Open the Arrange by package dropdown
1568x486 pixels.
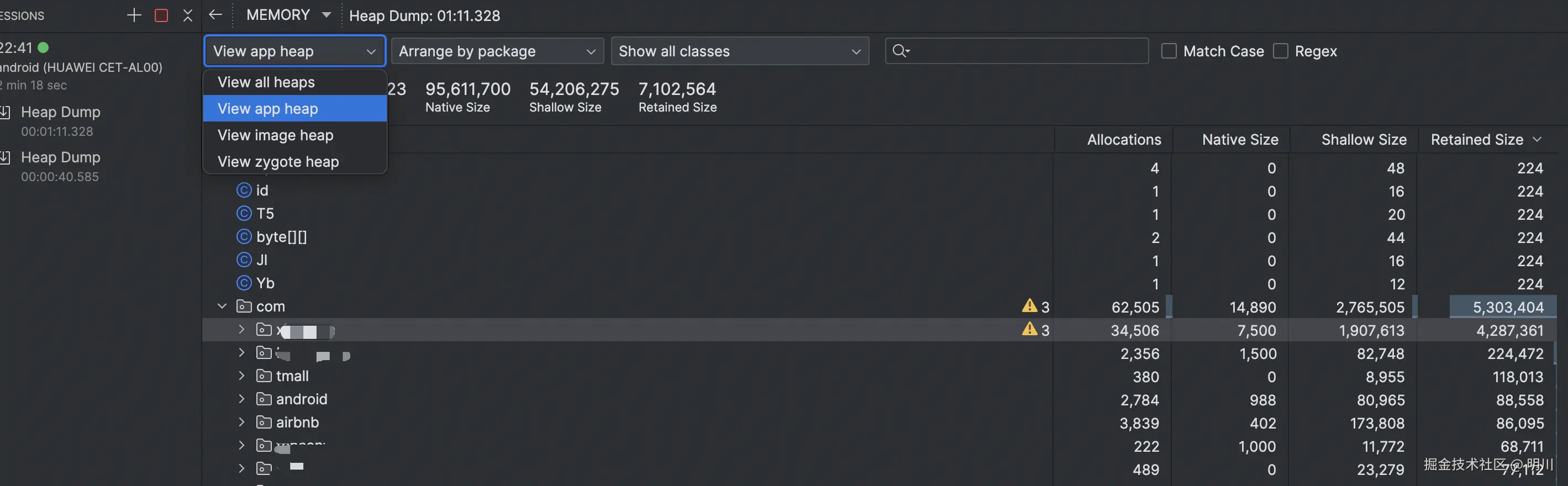point(497,51)
